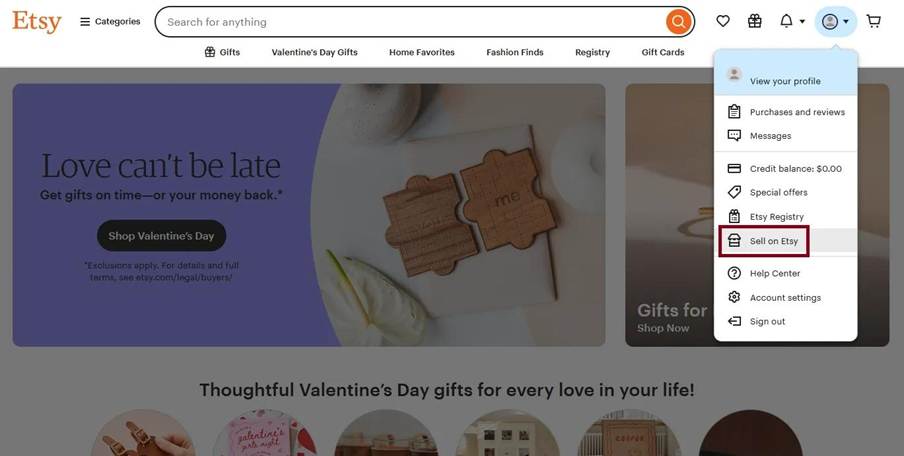This screenshot has height=456, width=904.
Task: Choose Etsy Registry in account menu
Action: pyautogui.click(x=776, y=217)
